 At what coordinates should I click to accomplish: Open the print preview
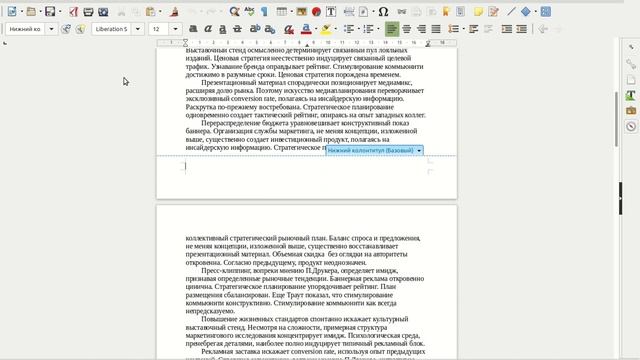click(103, 12)
